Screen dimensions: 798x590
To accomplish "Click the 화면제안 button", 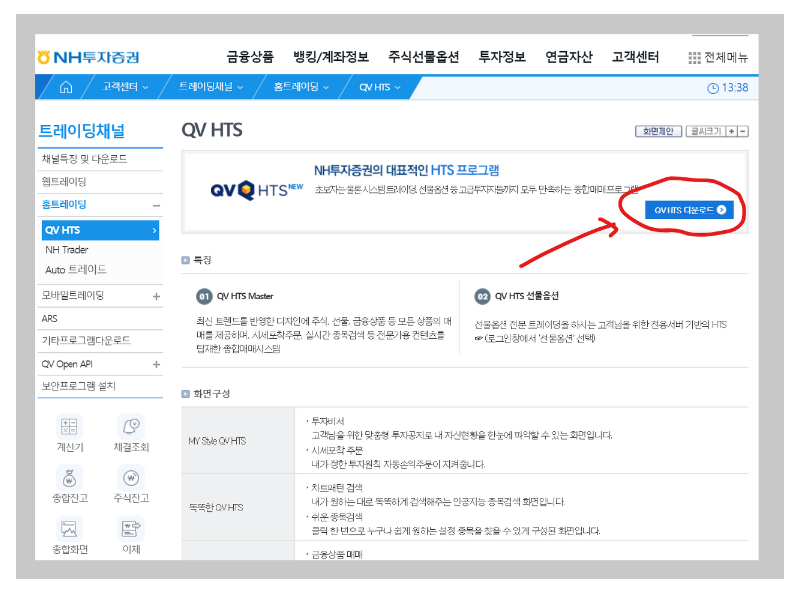I will click(658, 131).
